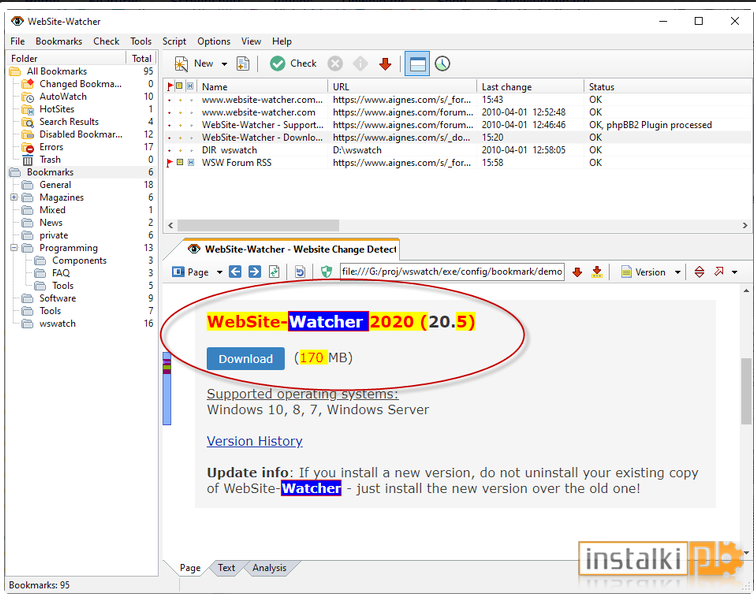Select the WebSite-Watcher Website Change Detect tab
This screenshot has height=596, width=756.
[x=292, y=249]
